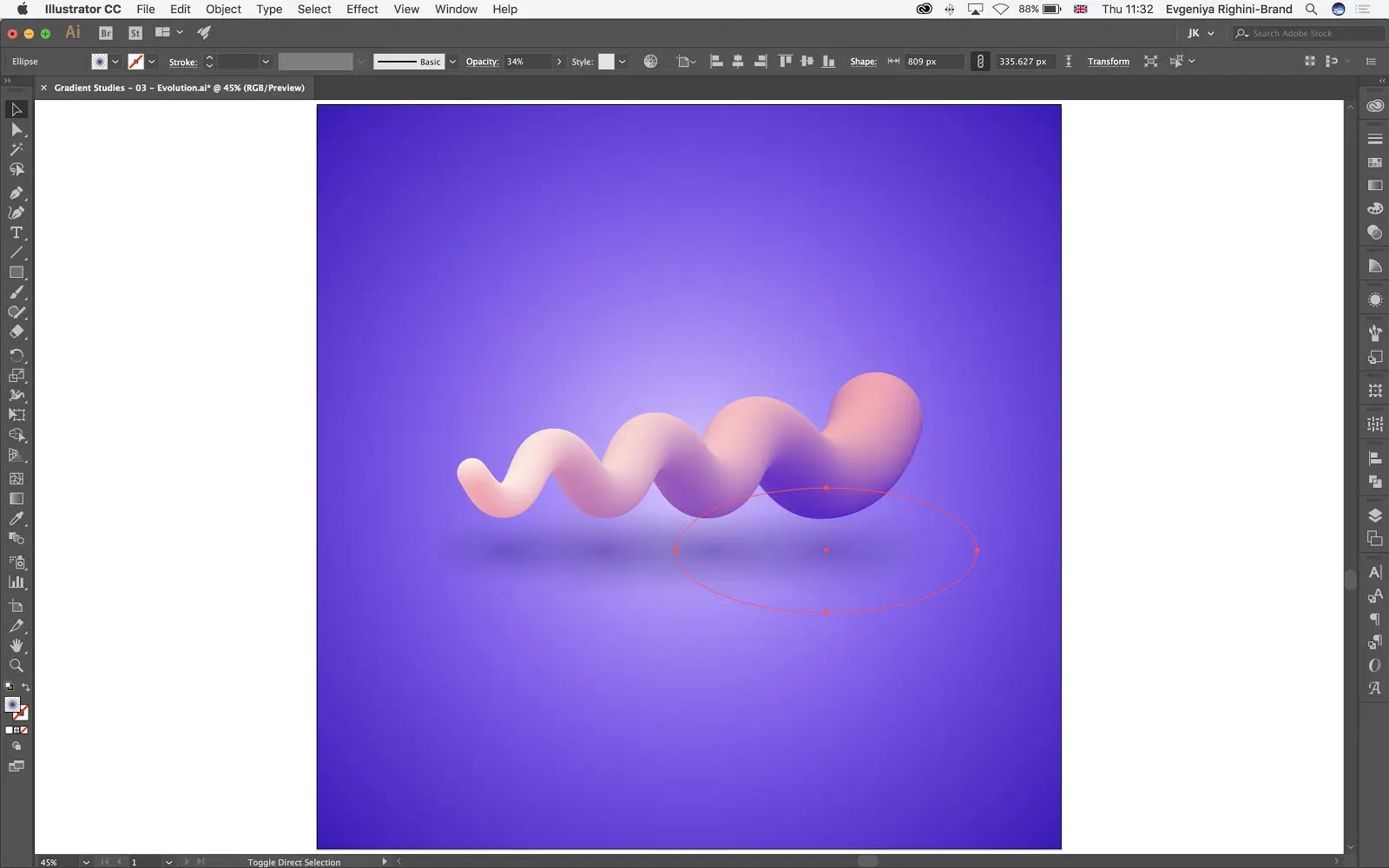Expand the opacity slider arrow
Image resolution: width=1389 pixels, height=868 pixels.
tap(559, 62)
